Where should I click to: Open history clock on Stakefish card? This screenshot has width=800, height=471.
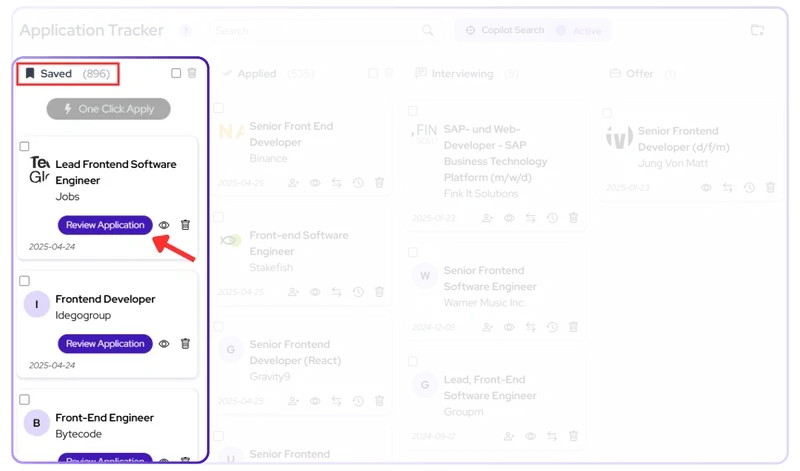[x=358, y=292]
